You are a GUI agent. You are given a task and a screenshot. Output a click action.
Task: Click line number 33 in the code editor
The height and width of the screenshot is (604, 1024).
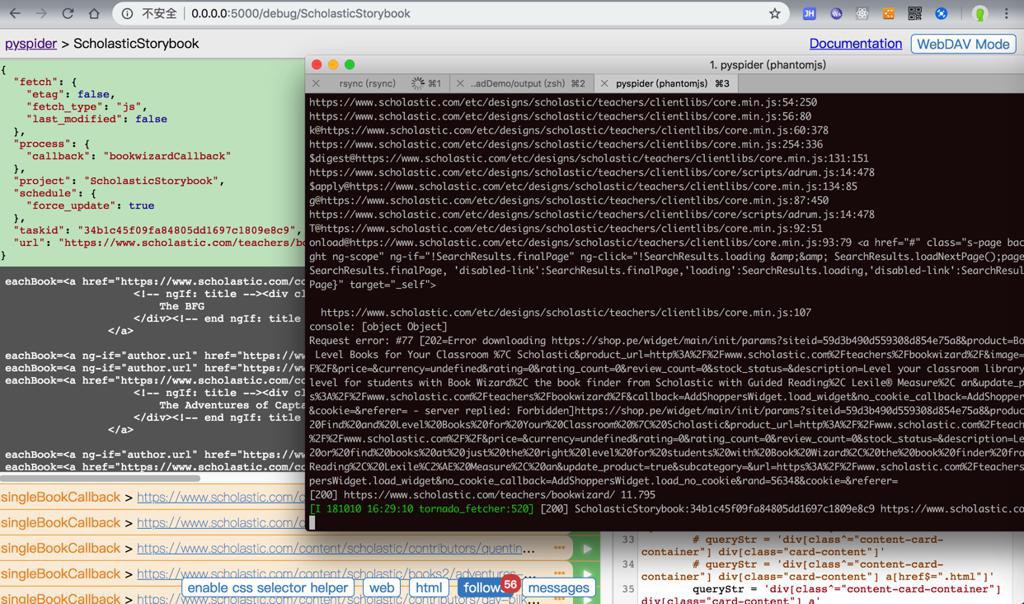628,539
